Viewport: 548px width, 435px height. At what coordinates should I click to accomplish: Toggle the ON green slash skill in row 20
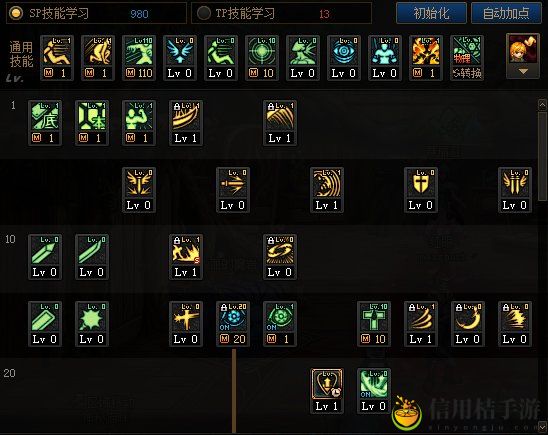pos(374,391)
